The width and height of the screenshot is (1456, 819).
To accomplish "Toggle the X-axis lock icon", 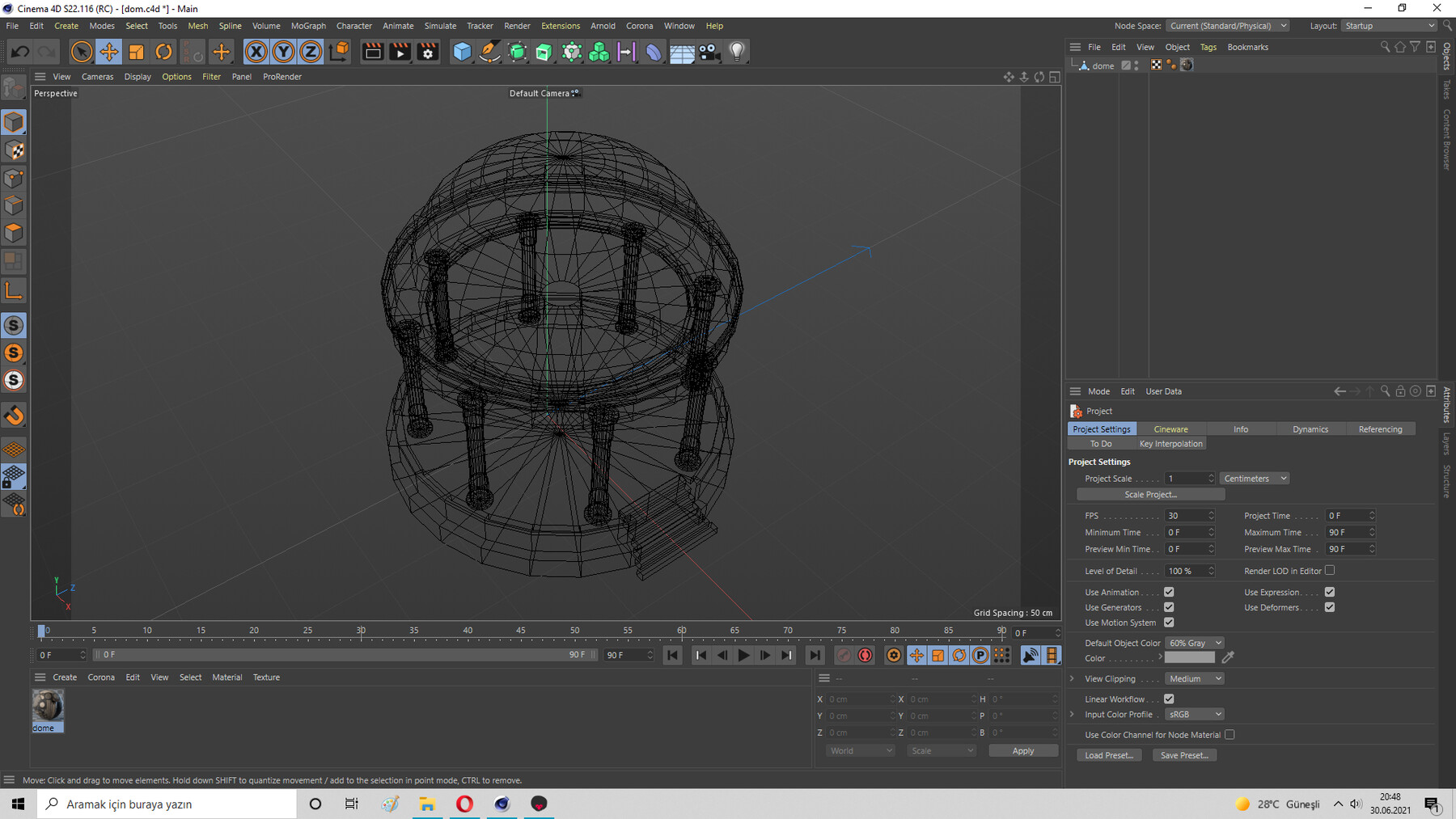I will point(256,53).
